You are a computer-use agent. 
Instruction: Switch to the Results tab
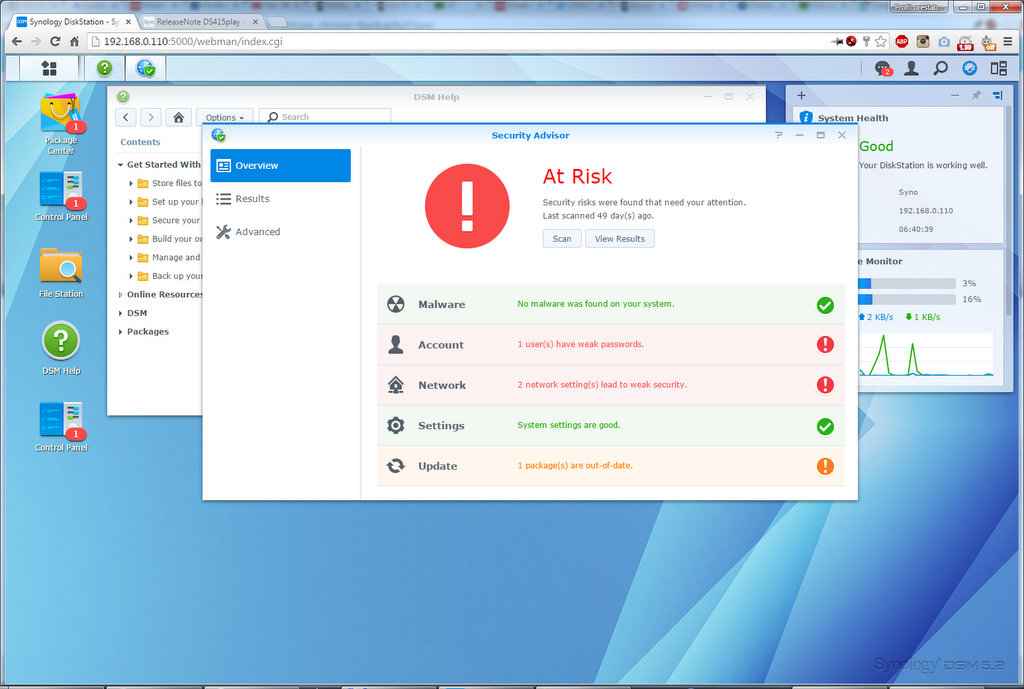[280, 199]
